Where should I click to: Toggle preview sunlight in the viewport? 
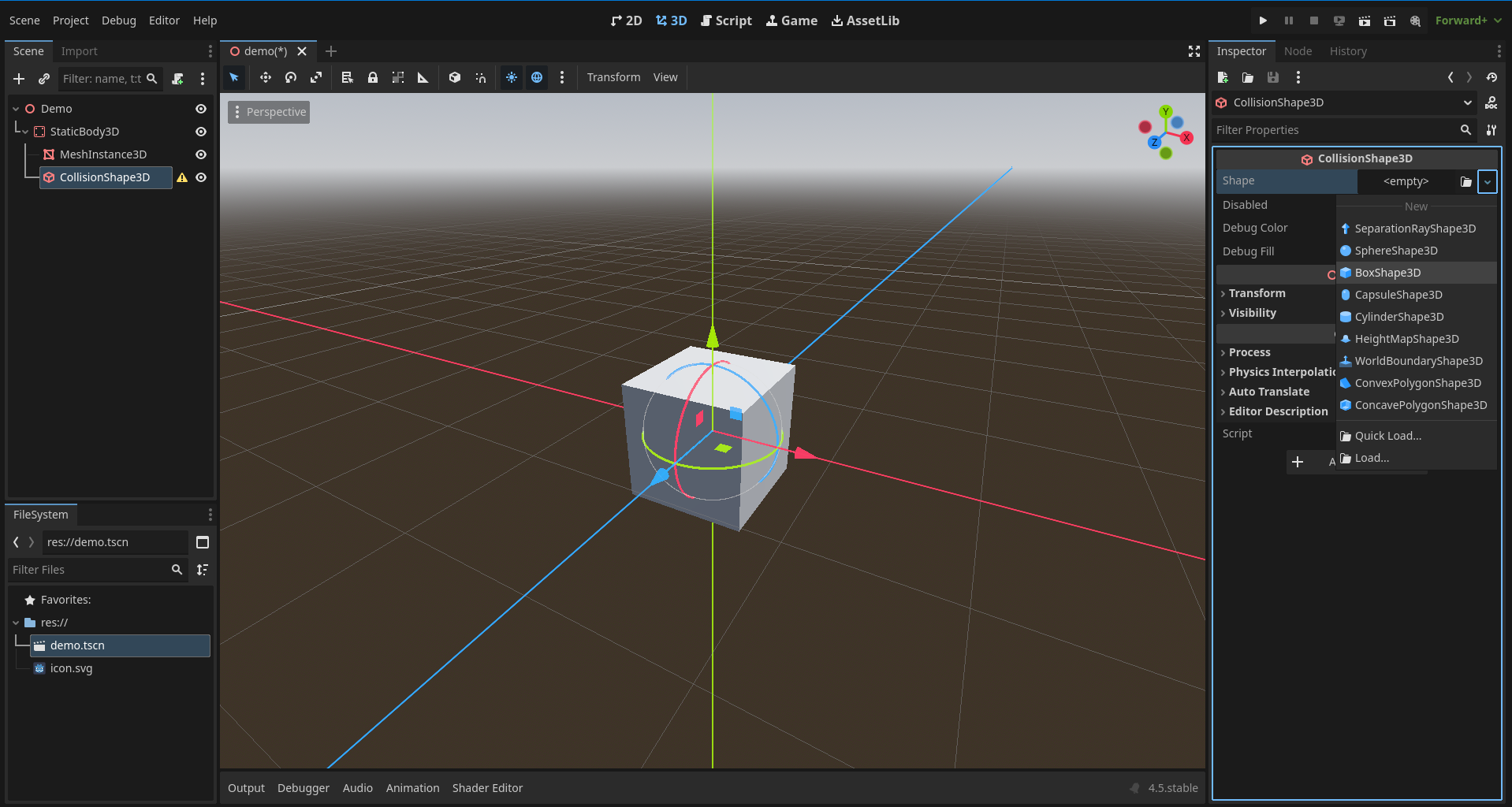[511, 77]
